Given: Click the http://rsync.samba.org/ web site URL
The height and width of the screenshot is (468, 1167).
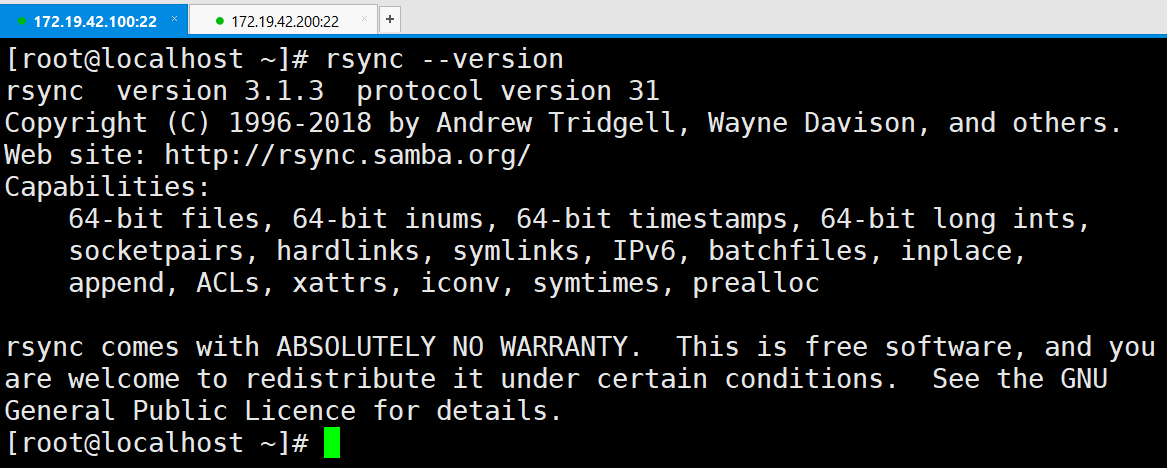Looking at the screenshot, I should click(347, 155).
